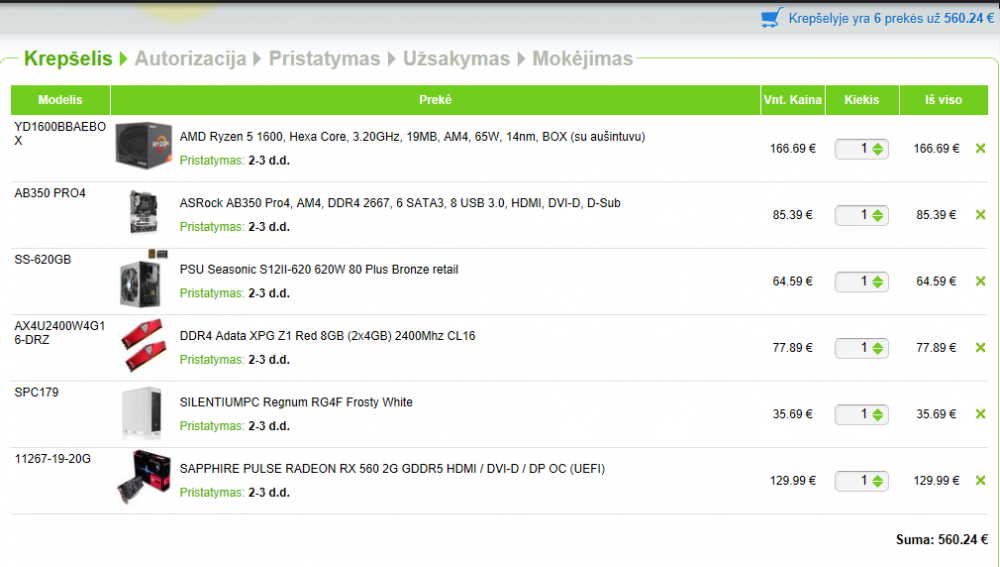Open the shopping cart icon in header
This screenshot has height=567, width=1000.
click(772, 18)
